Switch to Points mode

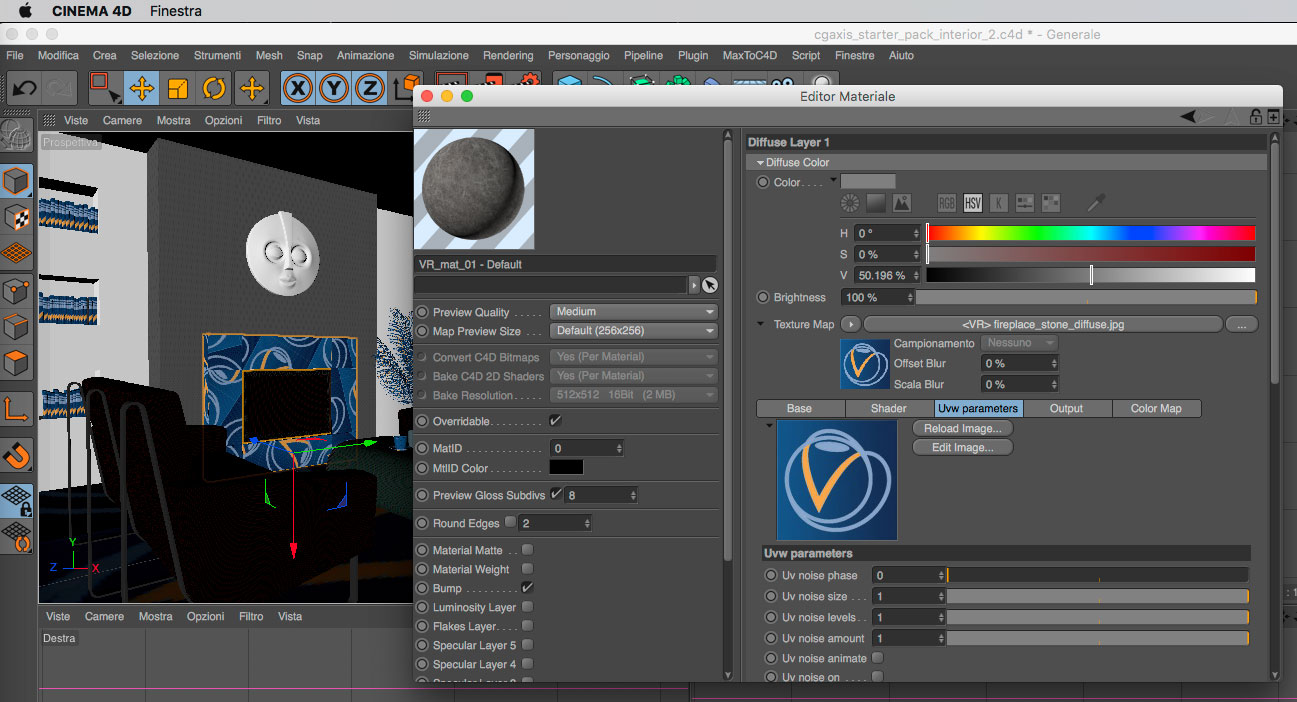(x=16, y=291)
